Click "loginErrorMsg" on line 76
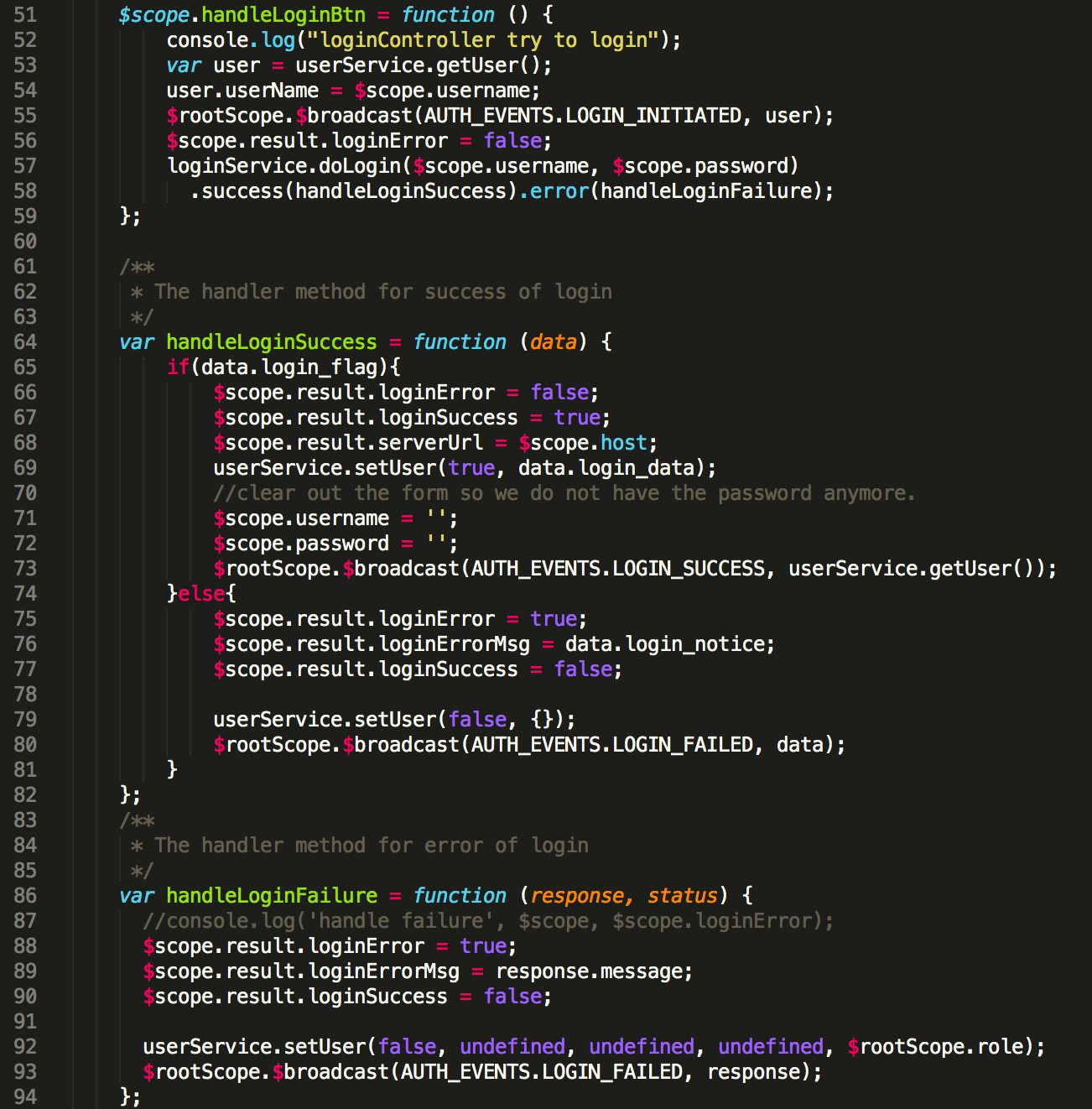Screen dimensions: 1092x1109 pos(454,644)
